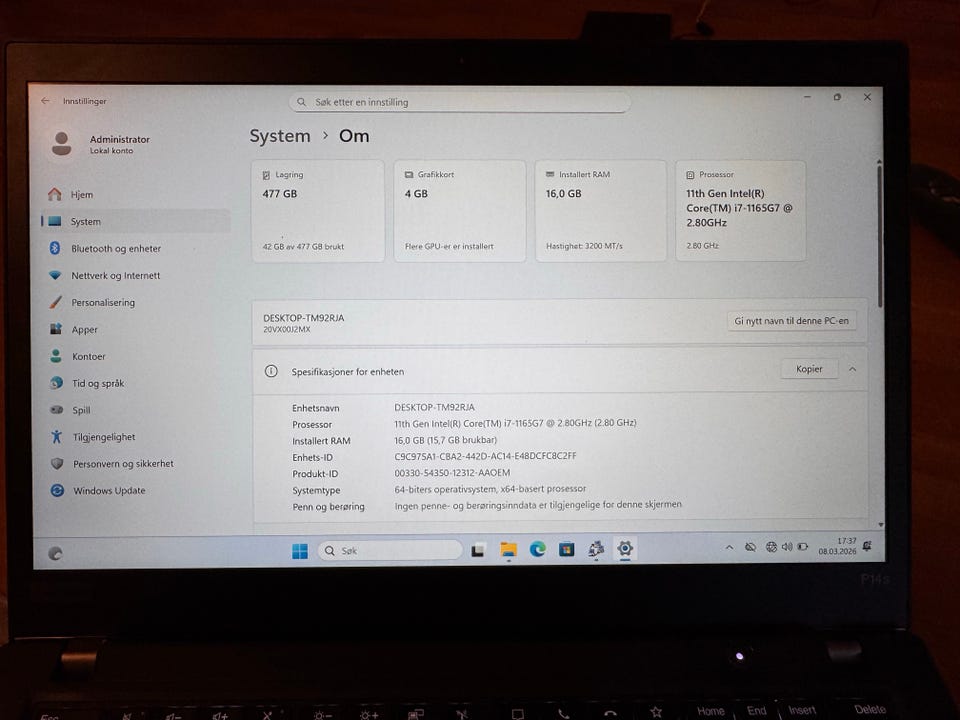960x720 pixels.
Task: Click the Personvern shield icon
Action: [x=57, y=463]
